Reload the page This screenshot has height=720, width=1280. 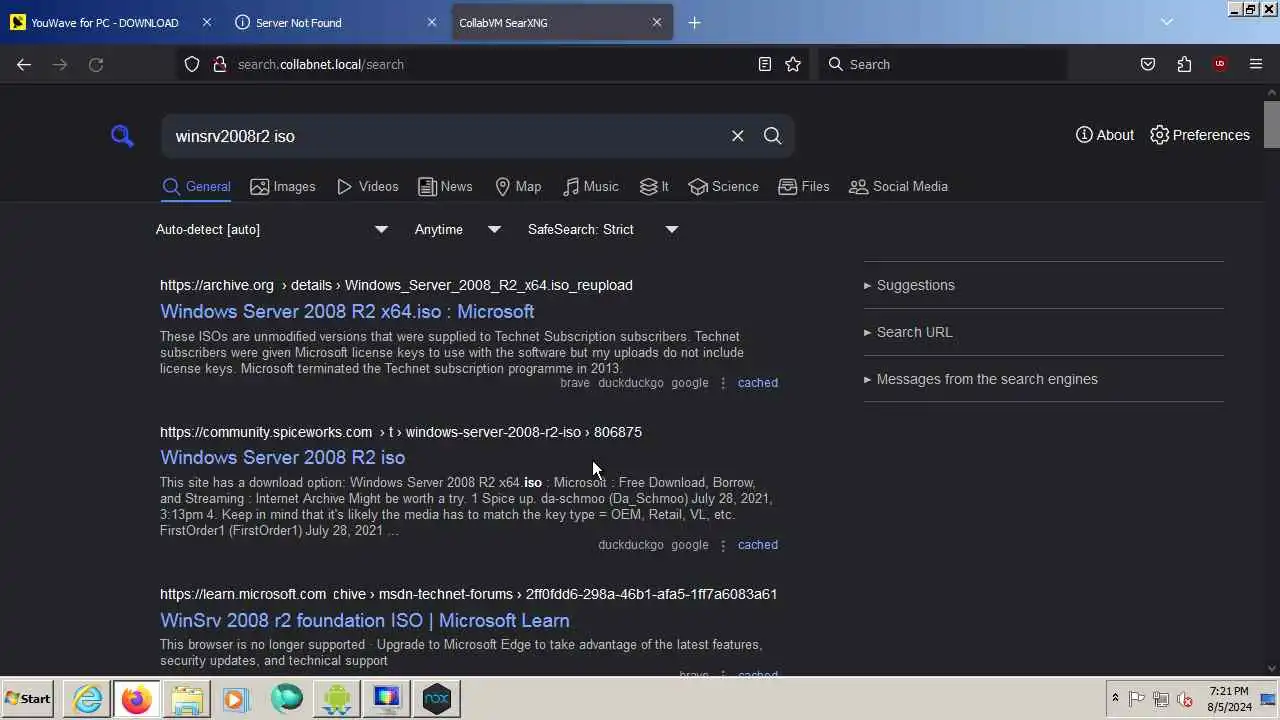point(96,64)
